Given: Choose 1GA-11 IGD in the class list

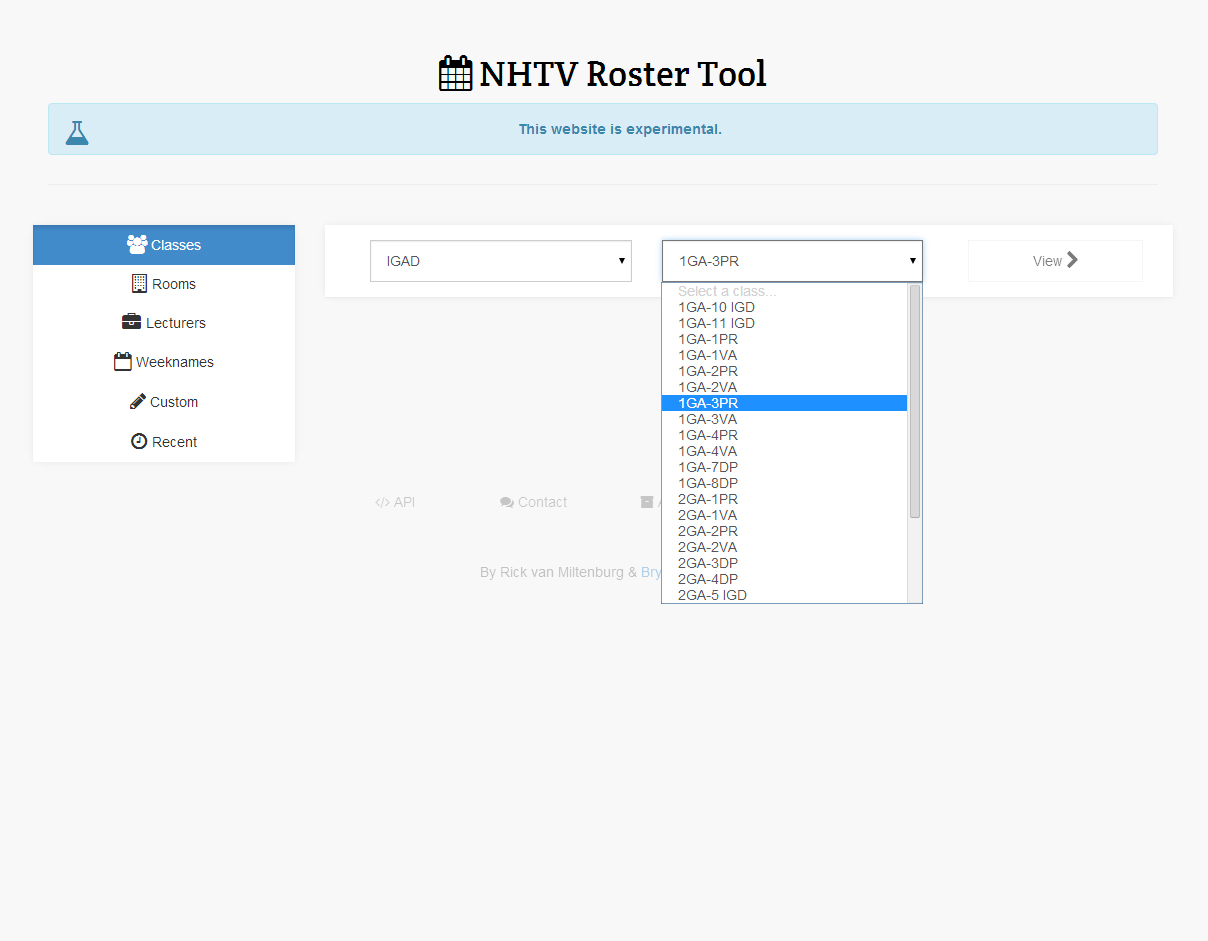Looking at the screenshot, I should coord(784,323).
